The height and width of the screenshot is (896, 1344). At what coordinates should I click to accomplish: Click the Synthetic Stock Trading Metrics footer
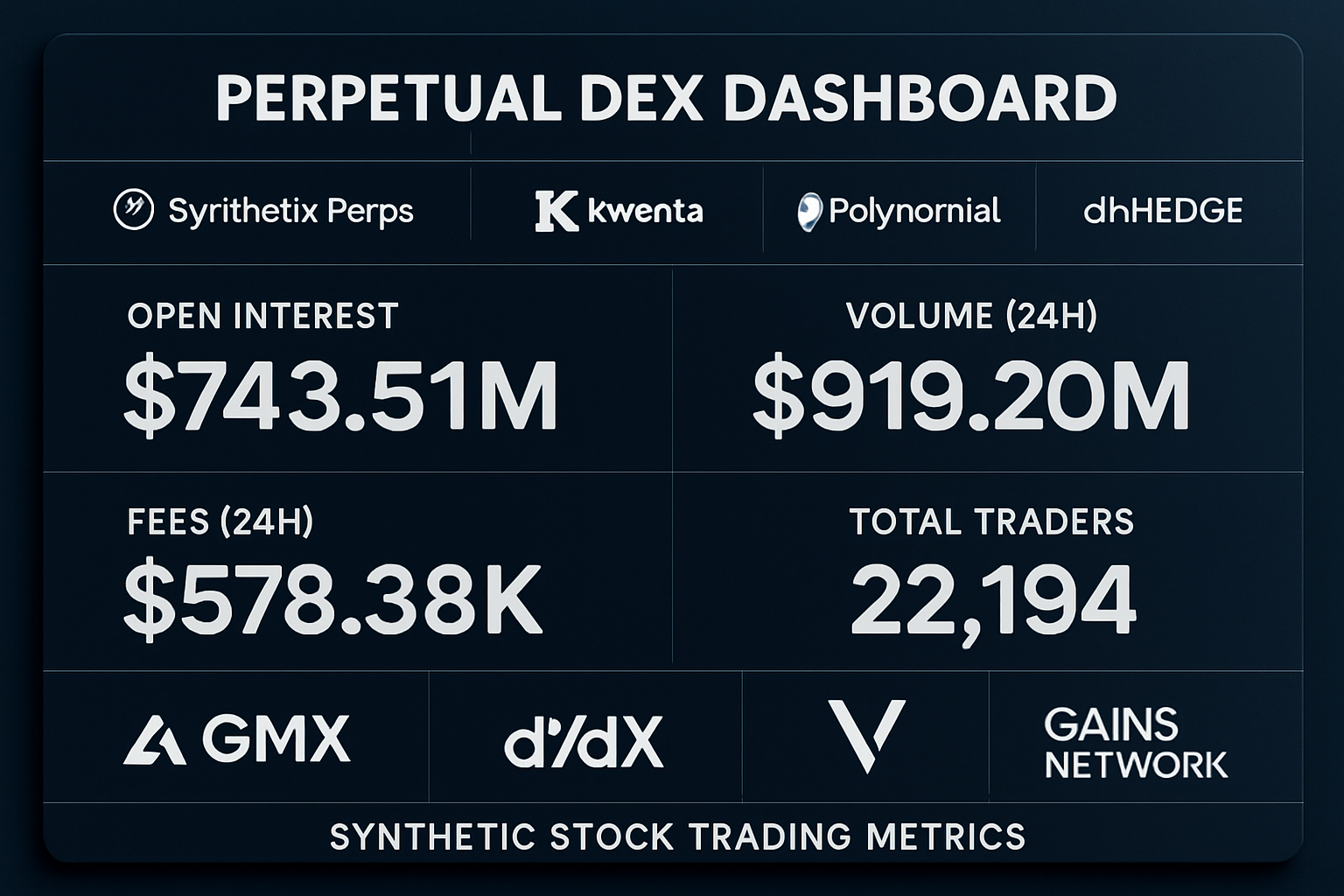[677, 836]
